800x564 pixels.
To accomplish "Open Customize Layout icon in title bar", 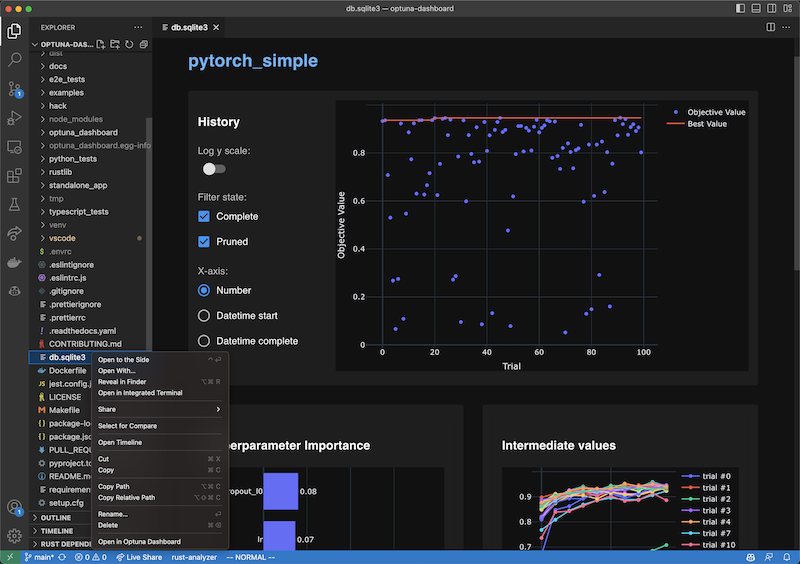I will tap(788, 8).
